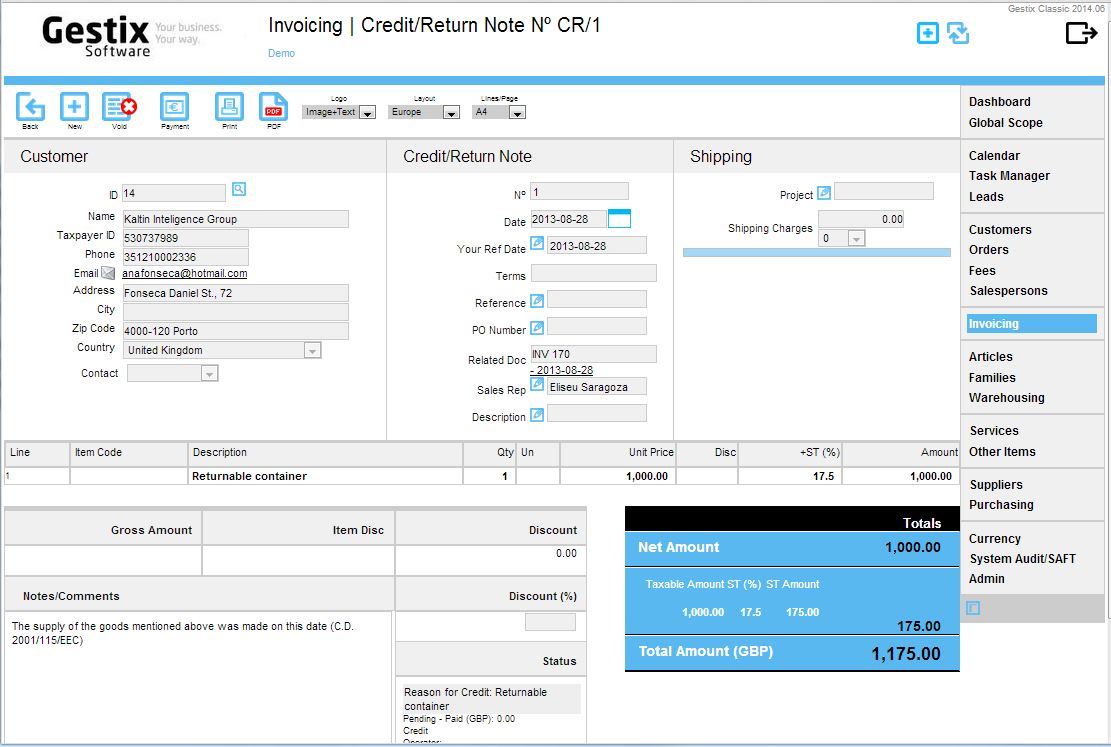The height and width of the screenshot is (747, 1111).
Task: Open the Payment icon
Action: 174,107
